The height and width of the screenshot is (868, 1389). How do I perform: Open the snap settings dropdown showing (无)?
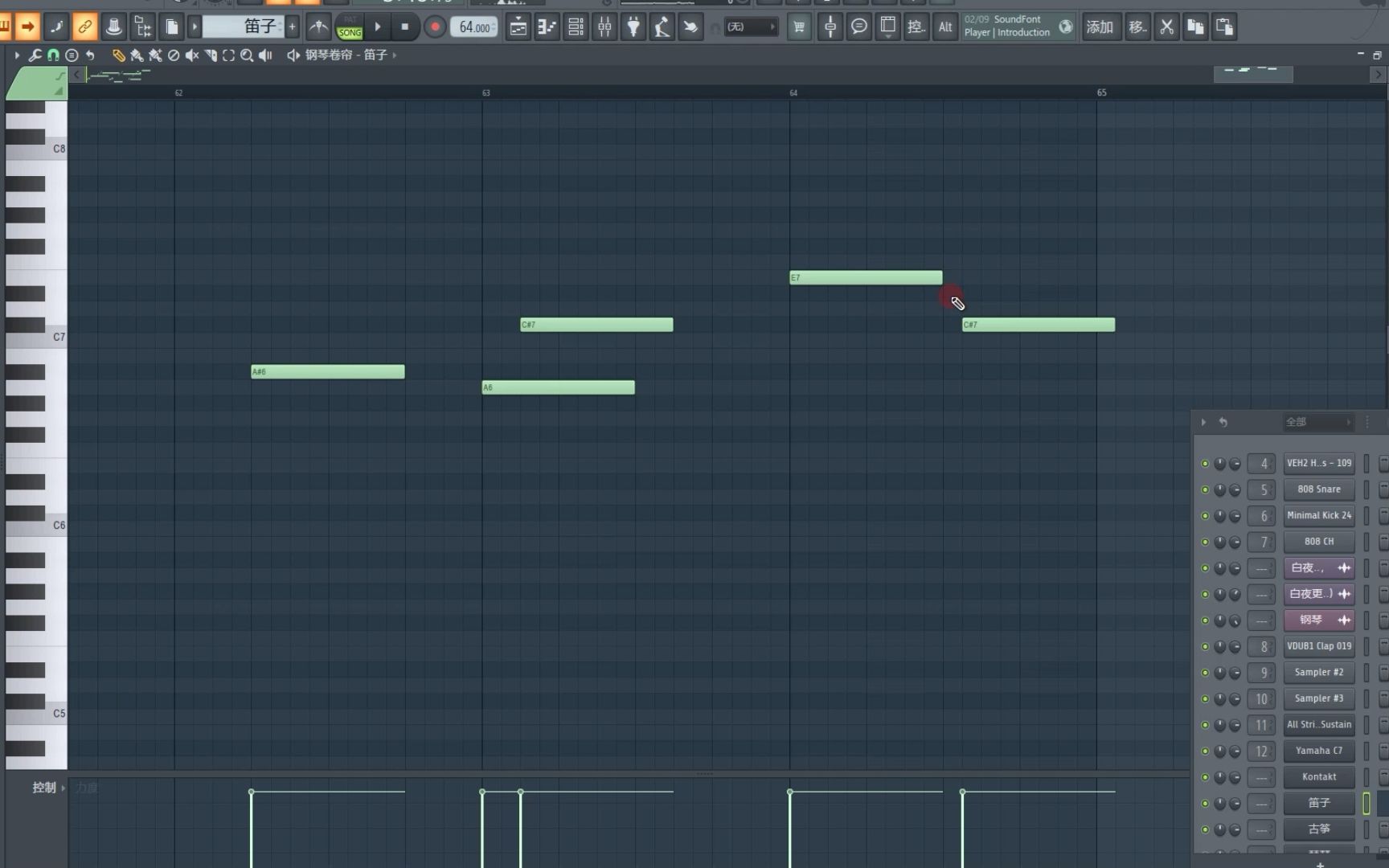(x=750, y=27)
